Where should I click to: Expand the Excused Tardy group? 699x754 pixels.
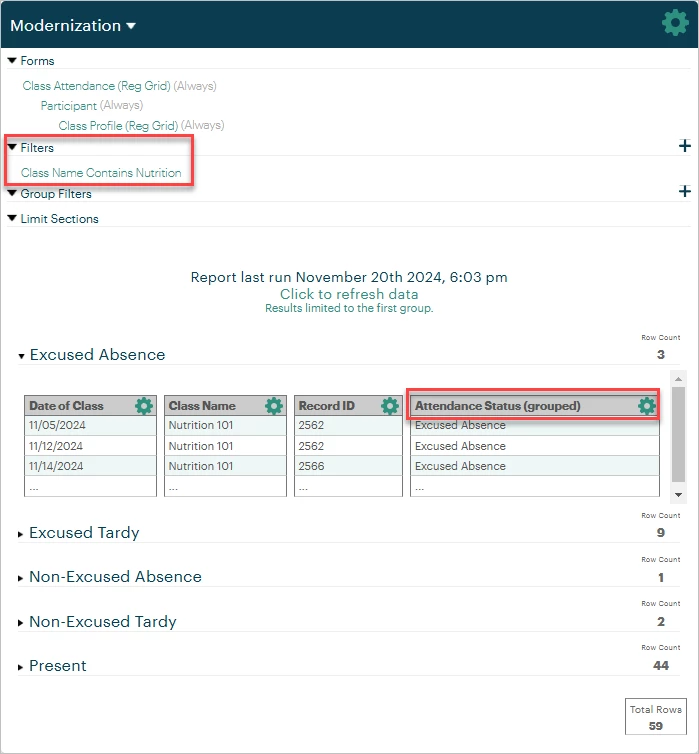pos(21,534)
